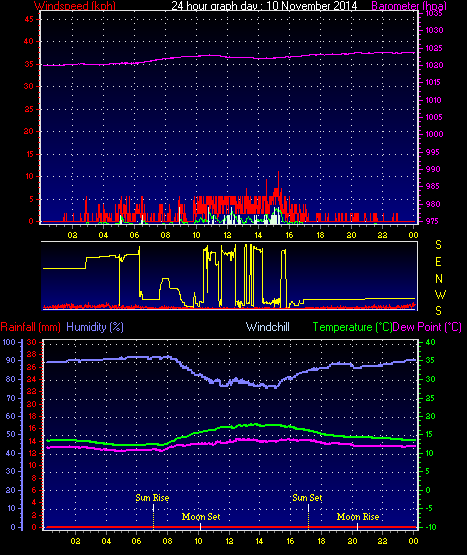The width and height of the screenshot is (467, 555).
Task: Click the 1000 barometer scale value
Action: pos(434,134)
